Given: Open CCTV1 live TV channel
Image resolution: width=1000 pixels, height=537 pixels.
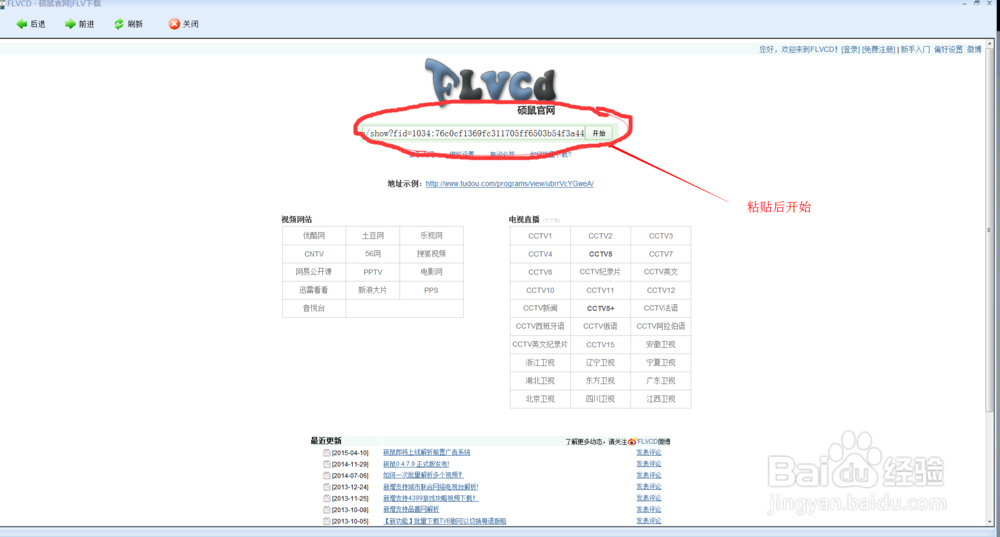Looking at the screenshot, I should [540, 236].
